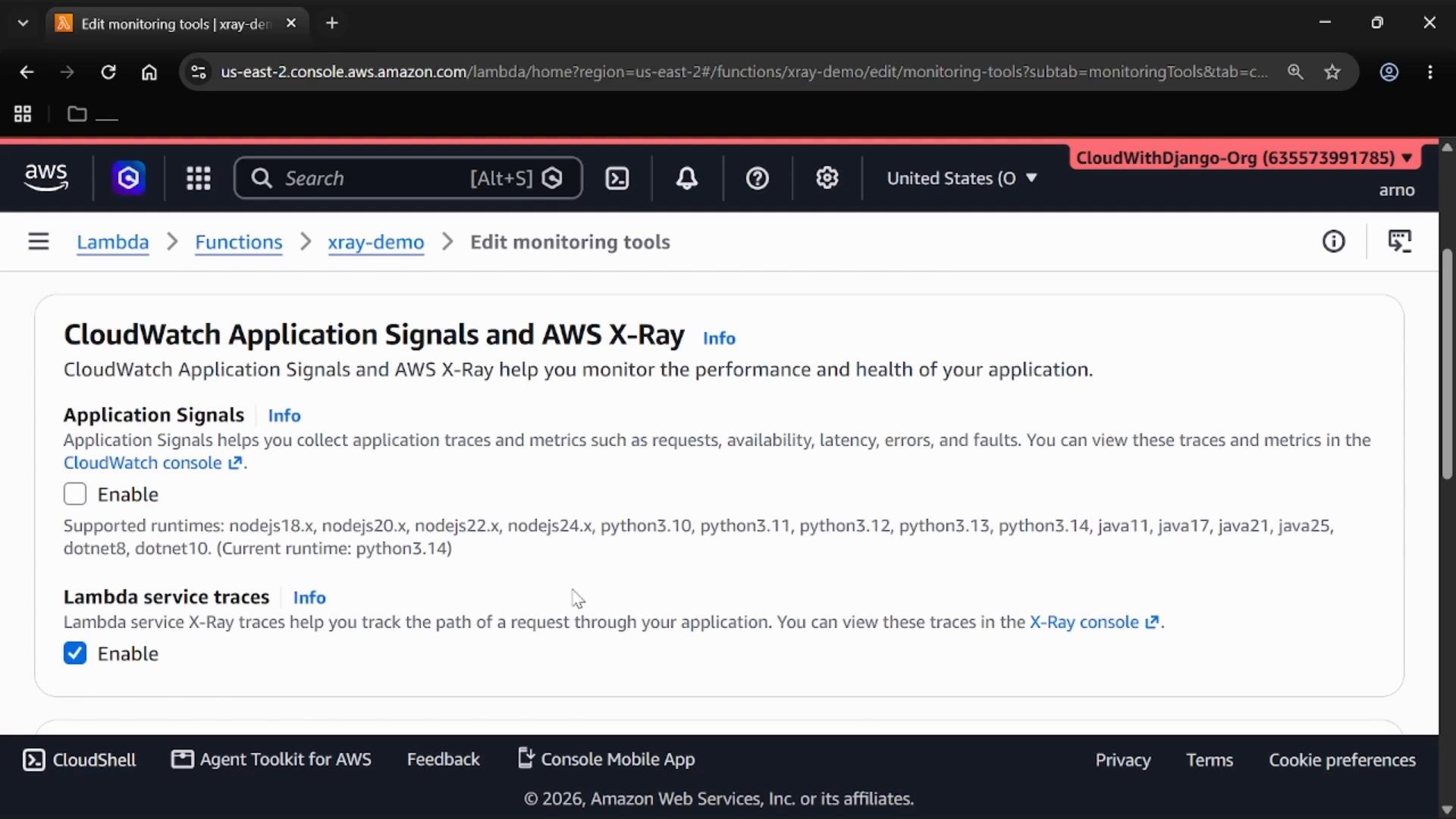Image resolution: width=1456 pixels, height=819 pixels.
Task: Open the browser profile icon
Action: (1389, 72)
